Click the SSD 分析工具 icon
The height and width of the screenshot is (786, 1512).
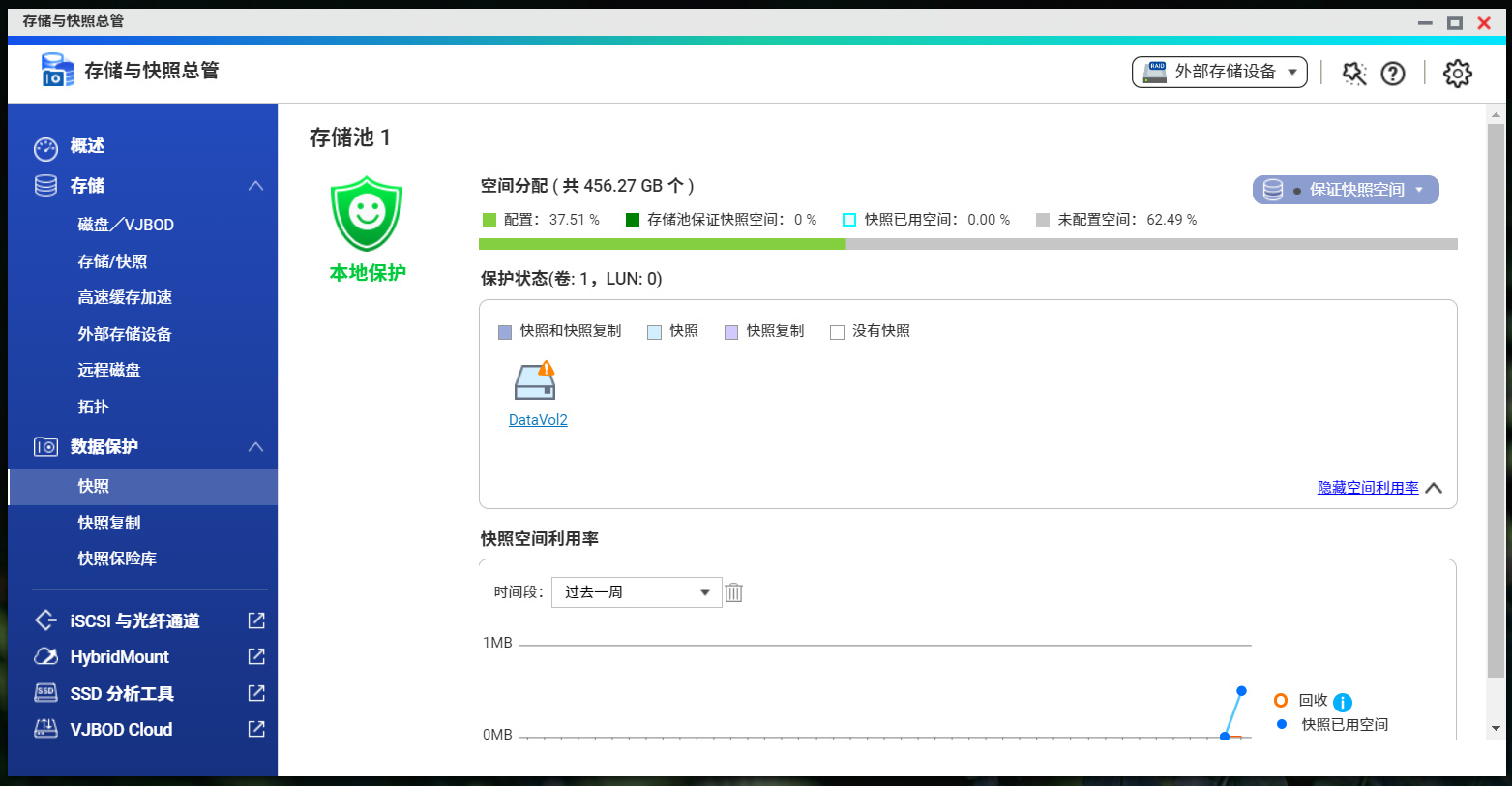(45, 693)
